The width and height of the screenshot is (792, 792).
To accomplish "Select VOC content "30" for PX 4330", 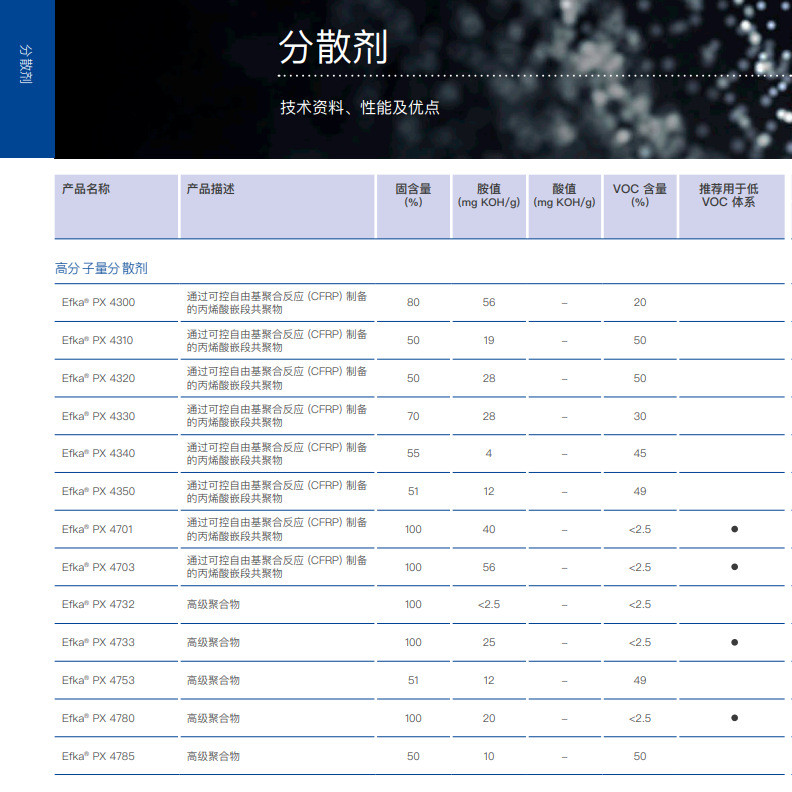I will click(639, 416).
